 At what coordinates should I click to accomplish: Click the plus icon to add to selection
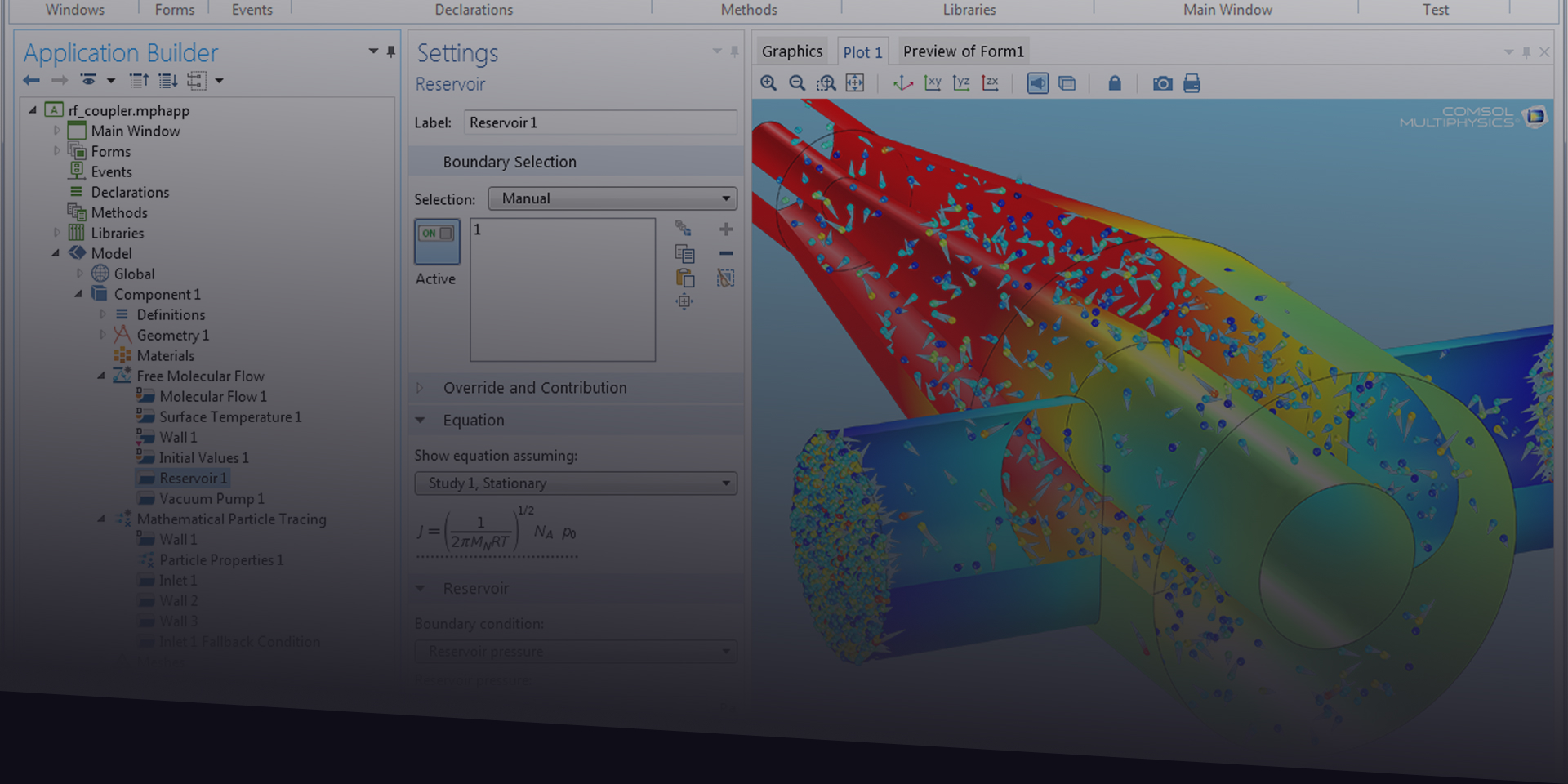726,229
